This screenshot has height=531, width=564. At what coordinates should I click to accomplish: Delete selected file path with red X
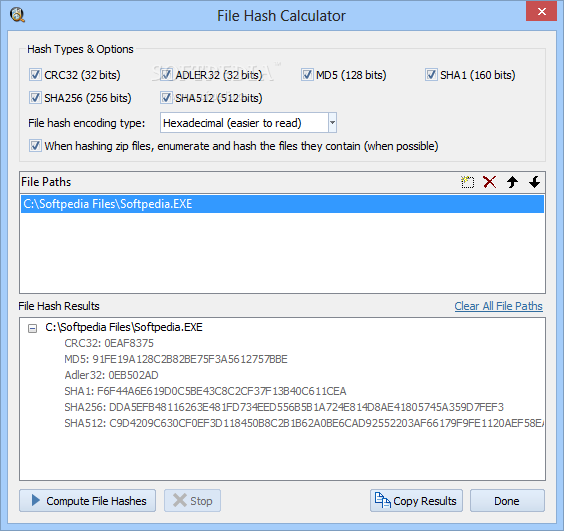(x=490, y=182)
